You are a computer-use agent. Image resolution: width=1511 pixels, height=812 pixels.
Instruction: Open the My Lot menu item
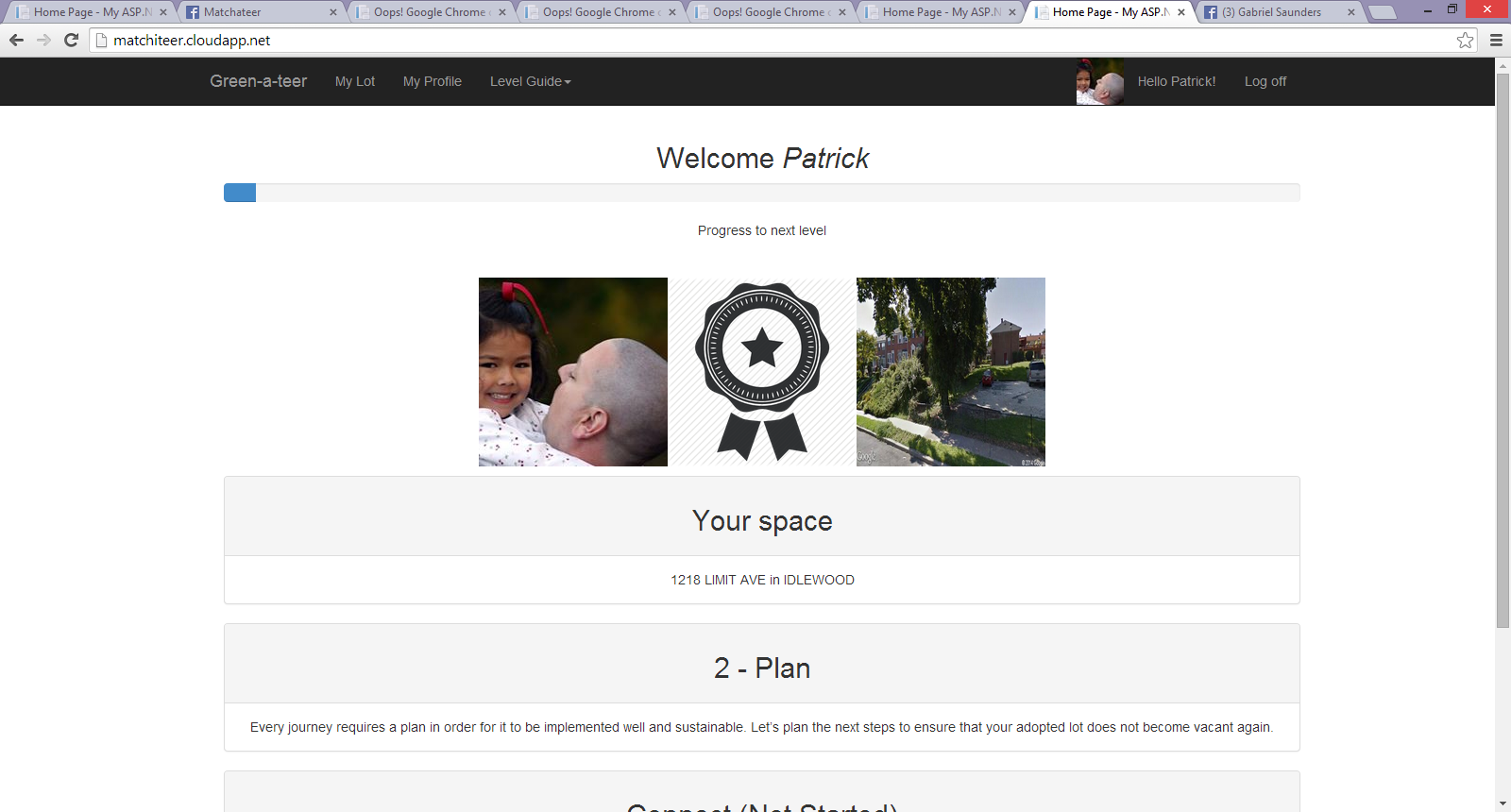tap(355, 81)
